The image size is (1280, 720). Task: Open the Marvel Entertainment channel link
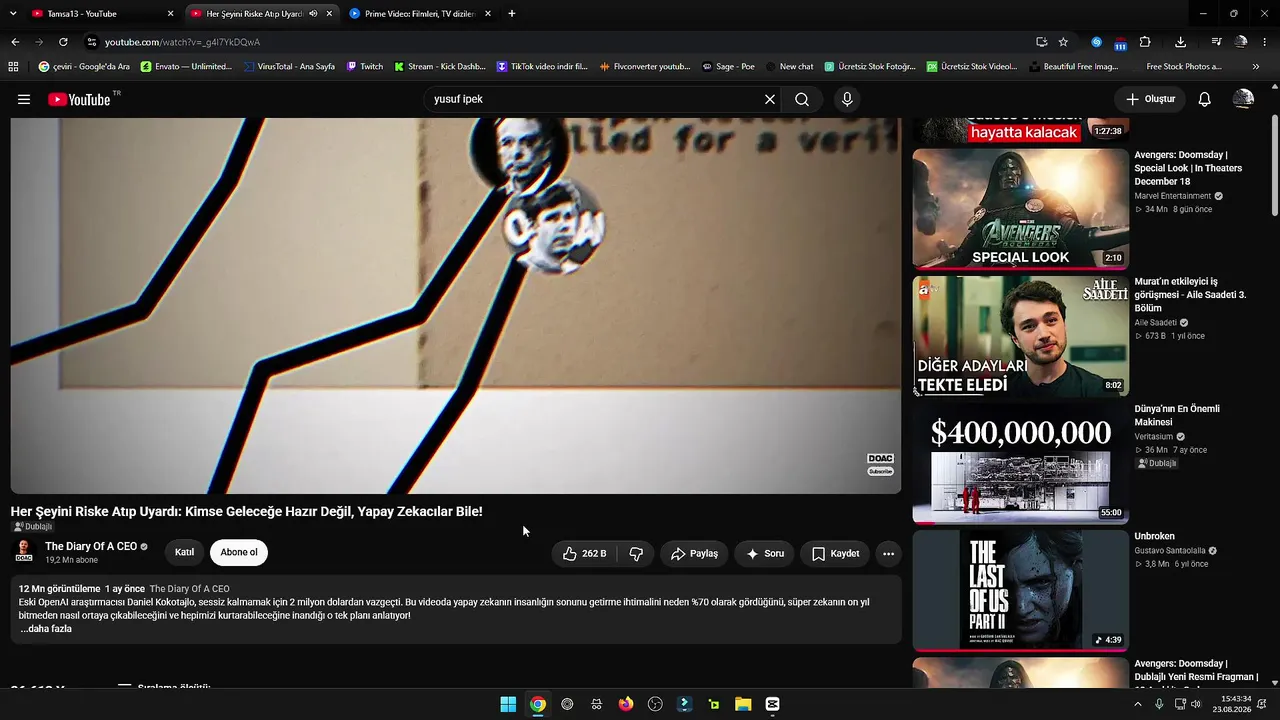pyautogui.click(x=1172, y=196)
